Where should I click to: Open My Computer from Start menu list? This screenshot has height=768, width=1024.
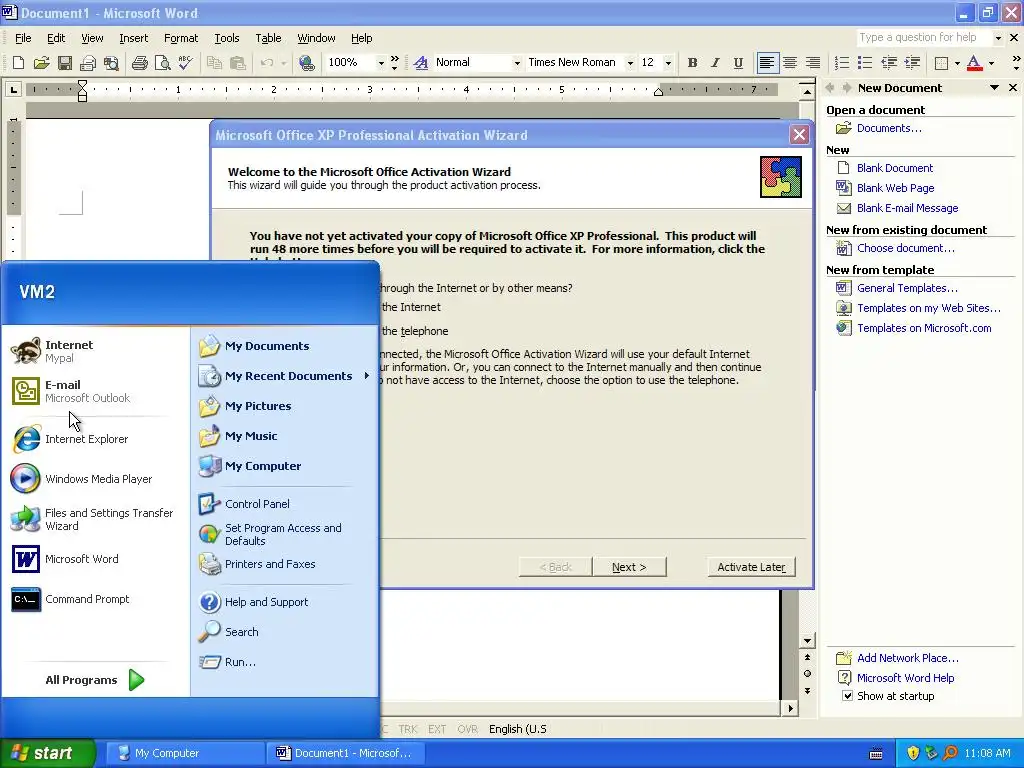[x=285, y=466]
